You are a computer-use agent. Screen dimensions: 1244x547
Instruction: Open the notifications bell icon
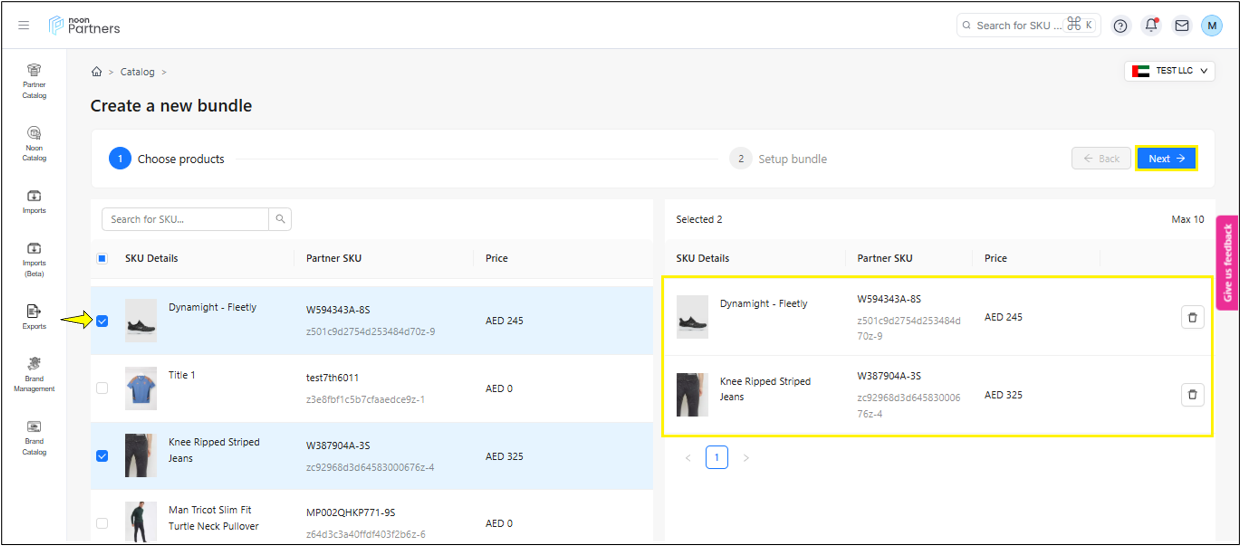pos(1151,26)
